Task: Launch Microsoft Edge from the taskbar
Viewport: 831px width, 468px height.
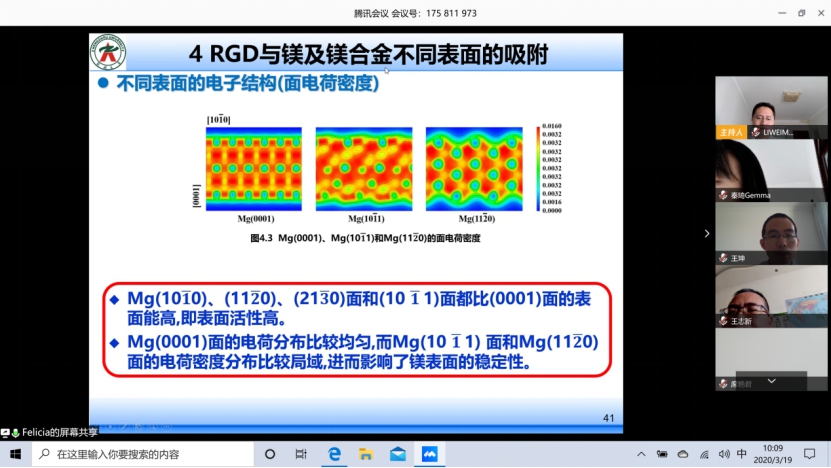Action: [334, 454]
